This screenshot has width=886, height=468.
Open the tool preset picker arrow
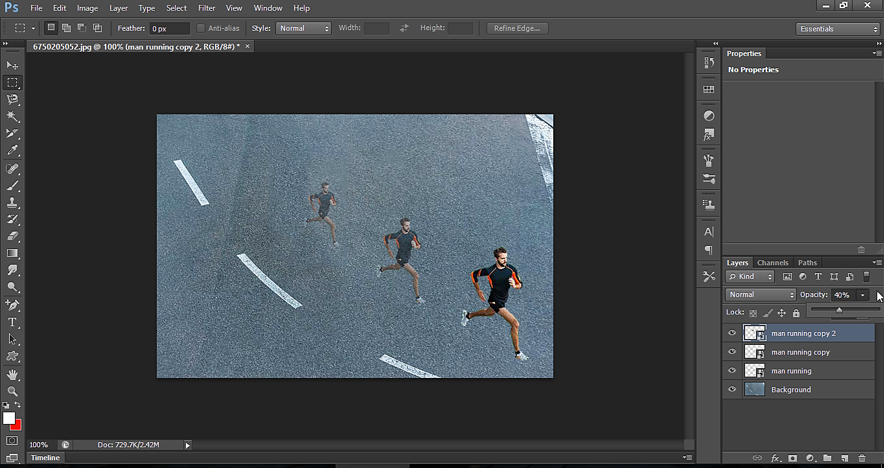(33, 28)
